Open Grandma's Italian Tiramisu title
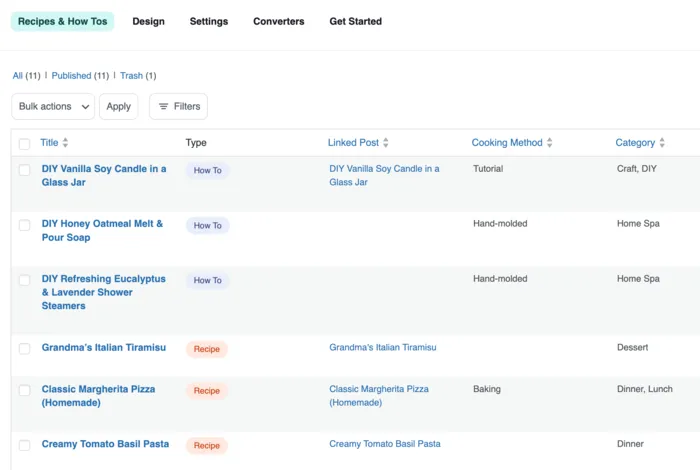700x470 pixels. point(104,347)
